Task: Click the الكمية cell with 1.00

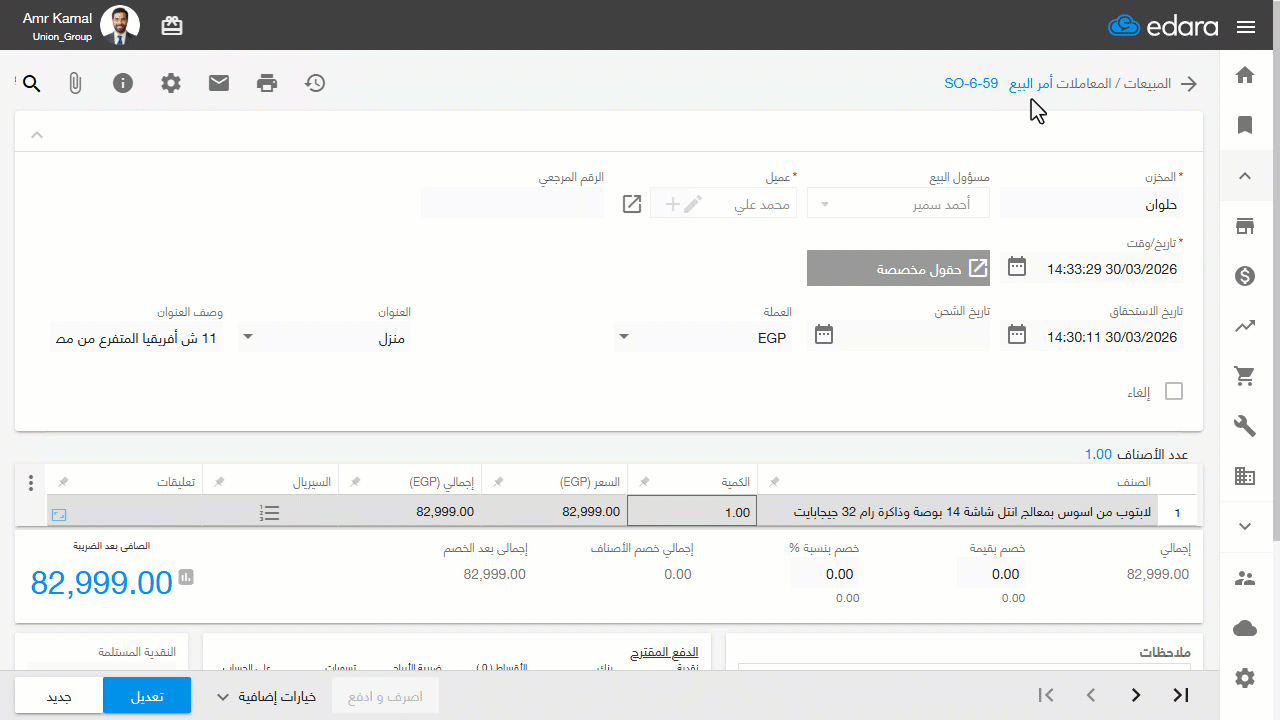Action: point(692,512)
